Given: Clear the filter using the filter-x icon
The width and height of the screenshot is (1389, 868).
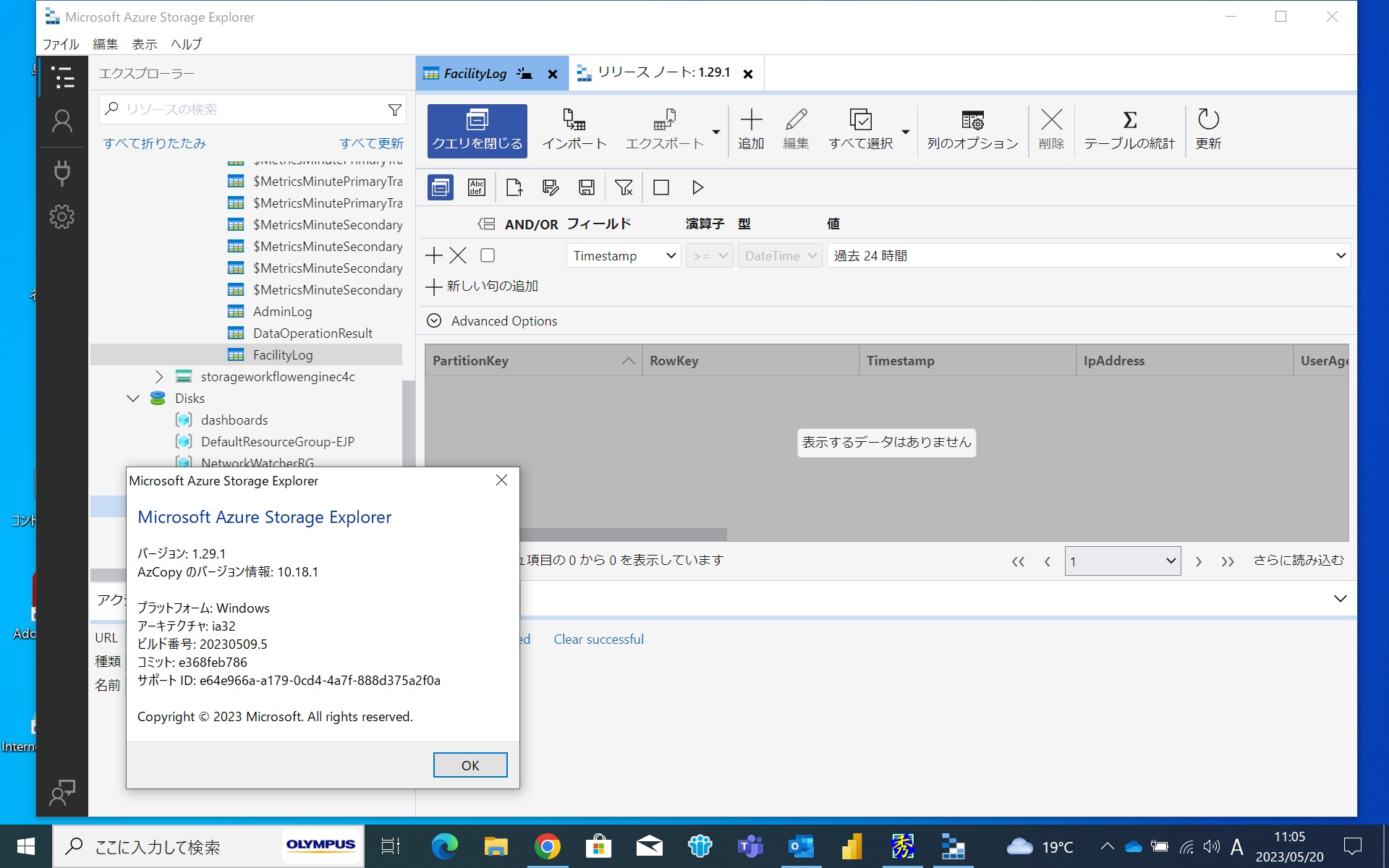Looking at the screenshot, I should (624, 187).
